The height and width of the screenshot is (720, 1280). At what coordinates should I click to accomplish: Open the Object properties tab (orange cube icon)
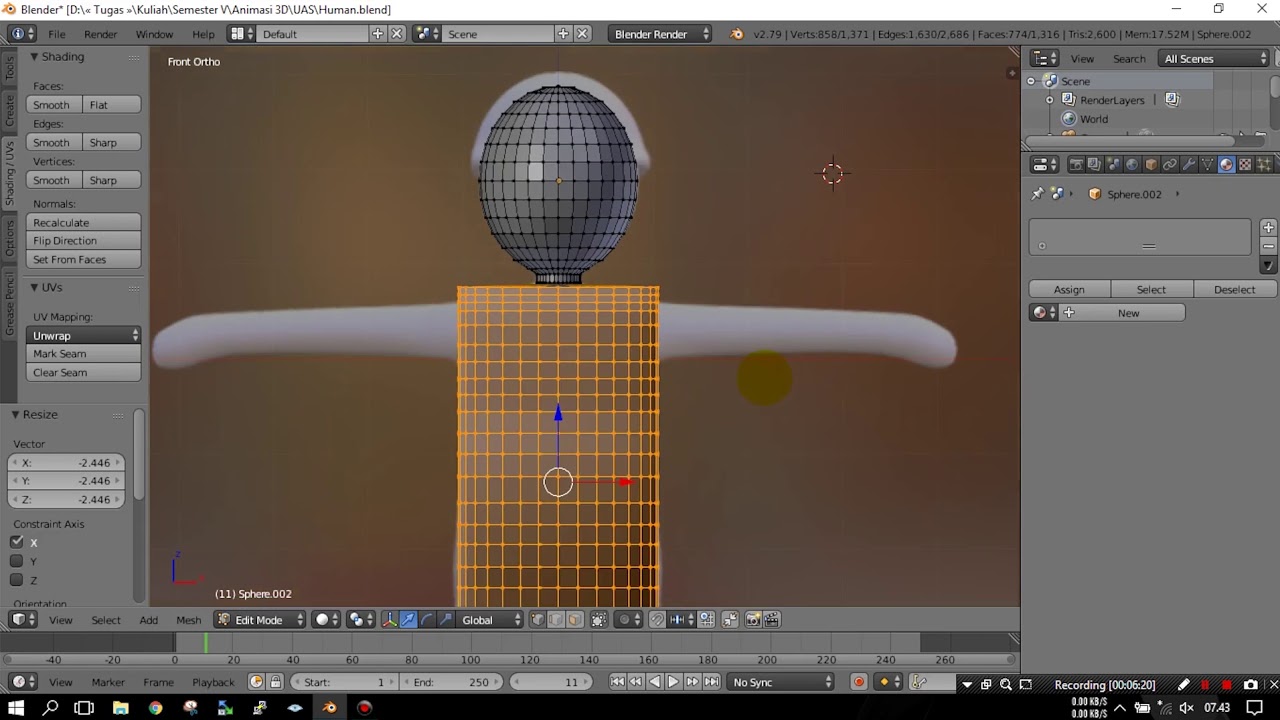[1151, 164]
